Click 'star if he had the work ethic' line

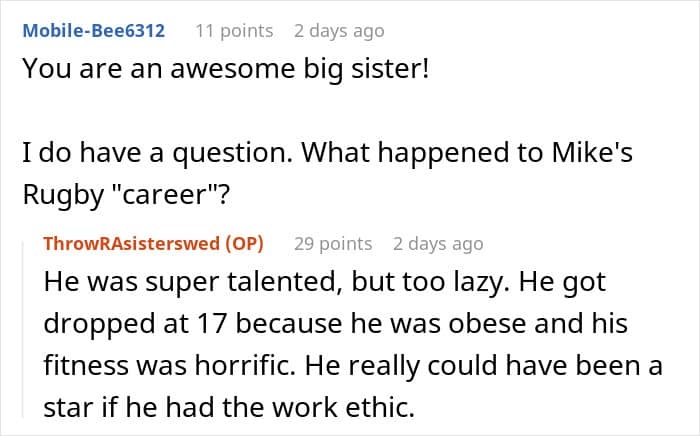click(229, 407)
